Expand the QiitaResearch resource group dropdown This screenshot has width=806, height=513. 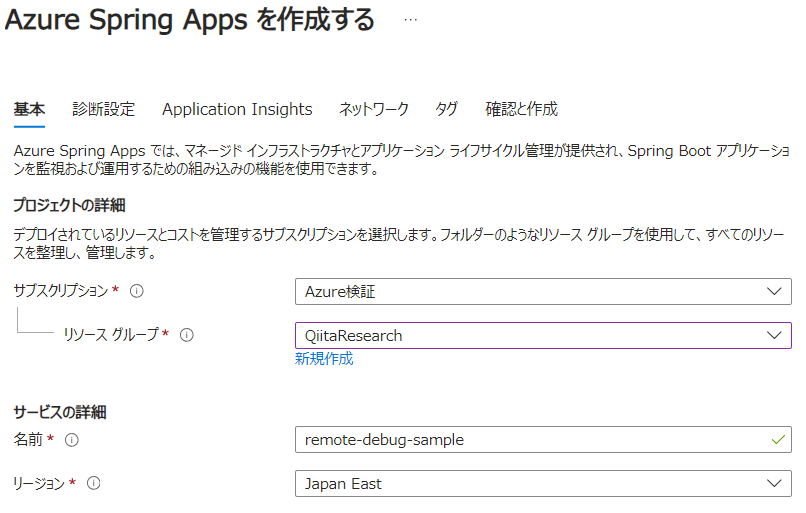tap(543, 336)
